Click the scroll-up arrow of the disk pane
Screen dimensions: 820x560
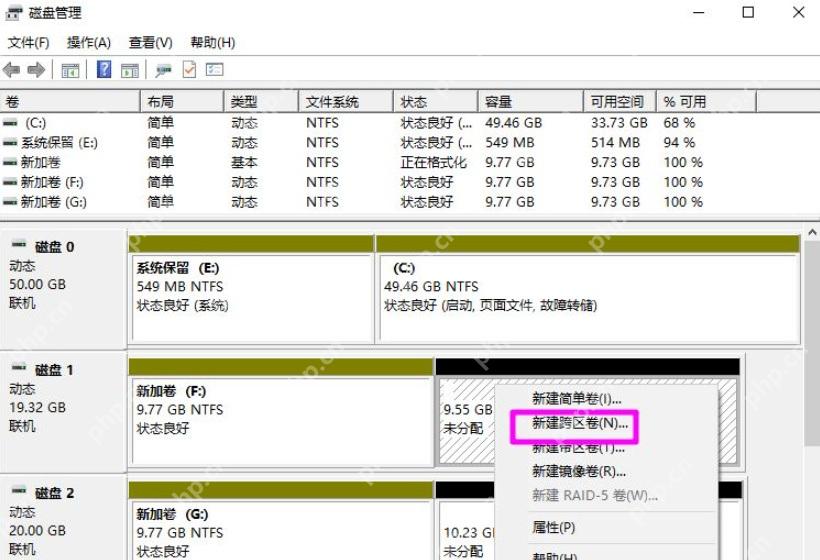click(812, 233)
